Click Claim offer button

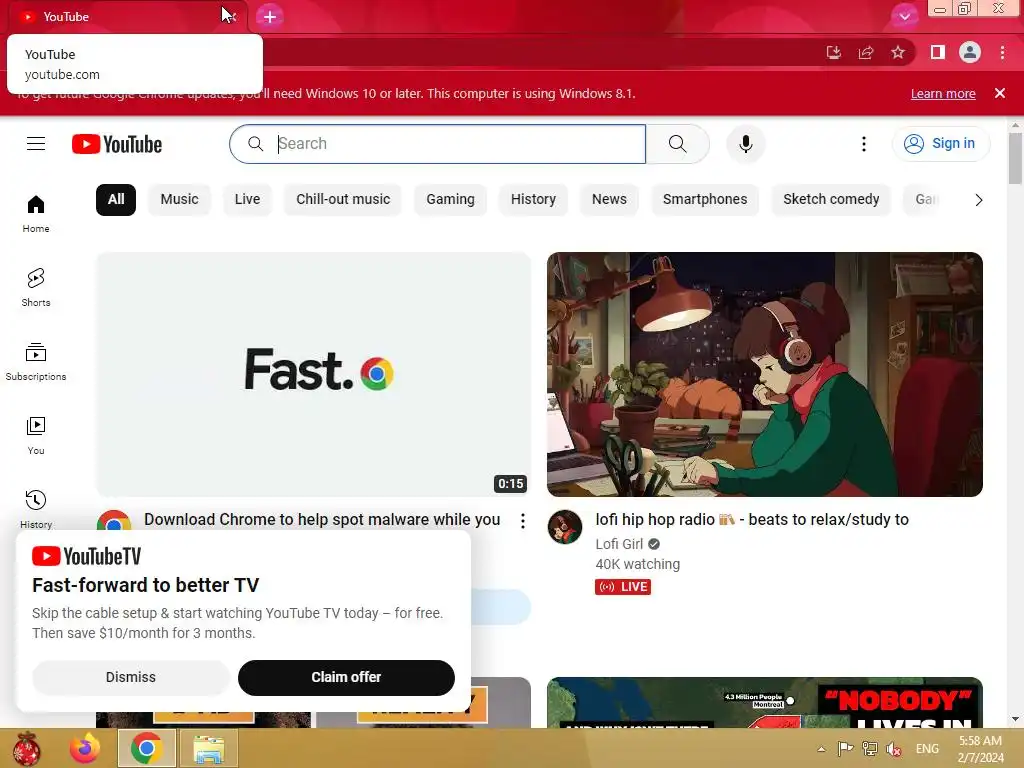346,677
